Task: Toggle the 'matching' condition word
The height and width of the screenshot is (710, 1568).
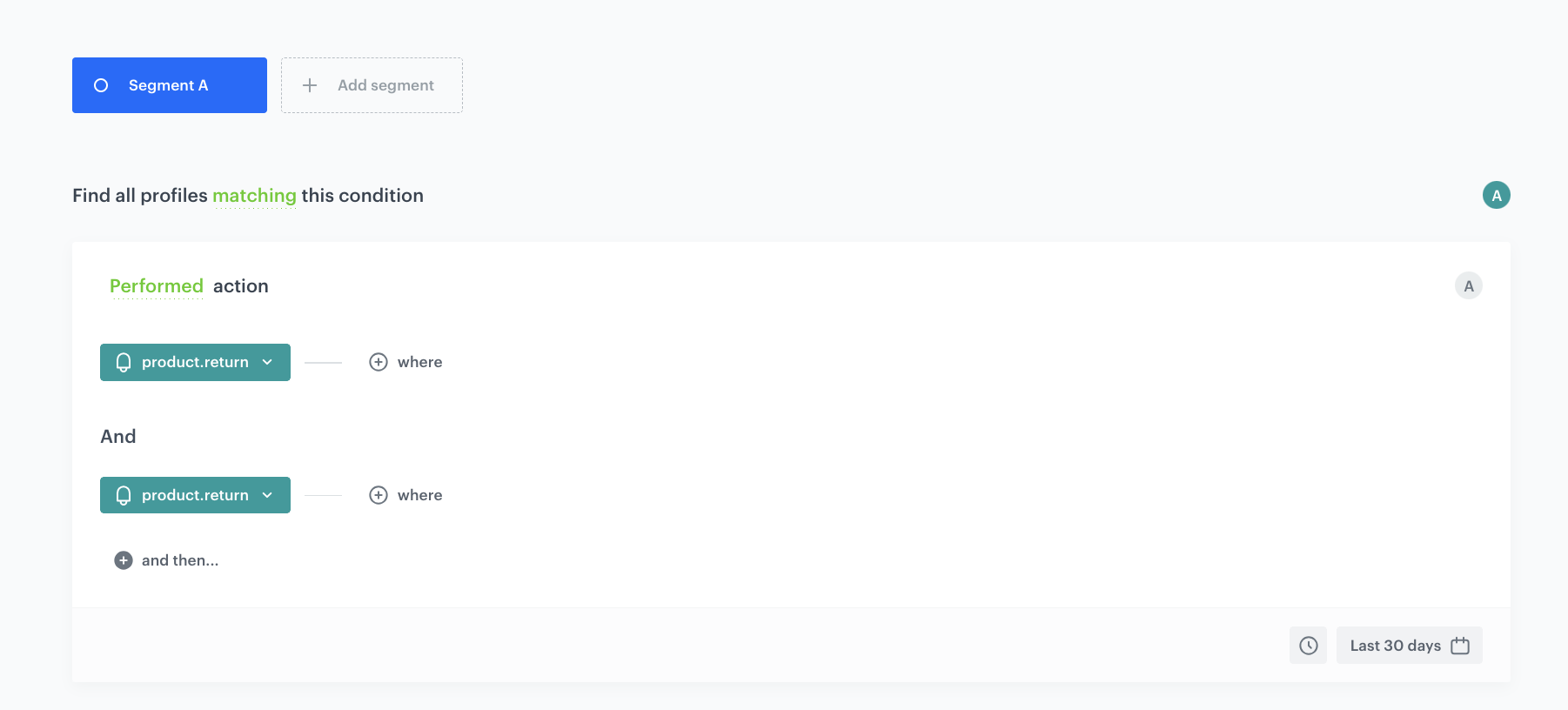Action: [x=254, y=196]
